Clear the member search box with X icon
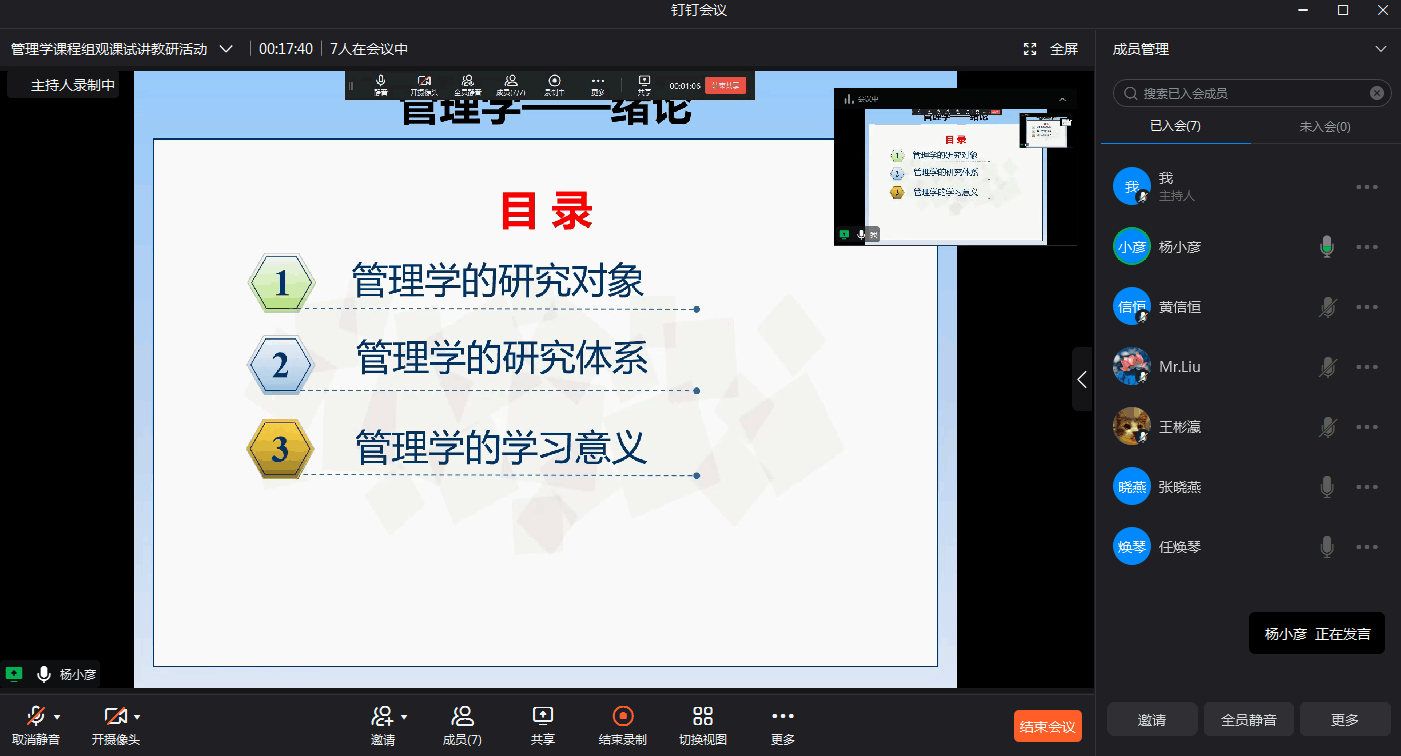Screen dimensions: 1401x756 (1377, 93)
